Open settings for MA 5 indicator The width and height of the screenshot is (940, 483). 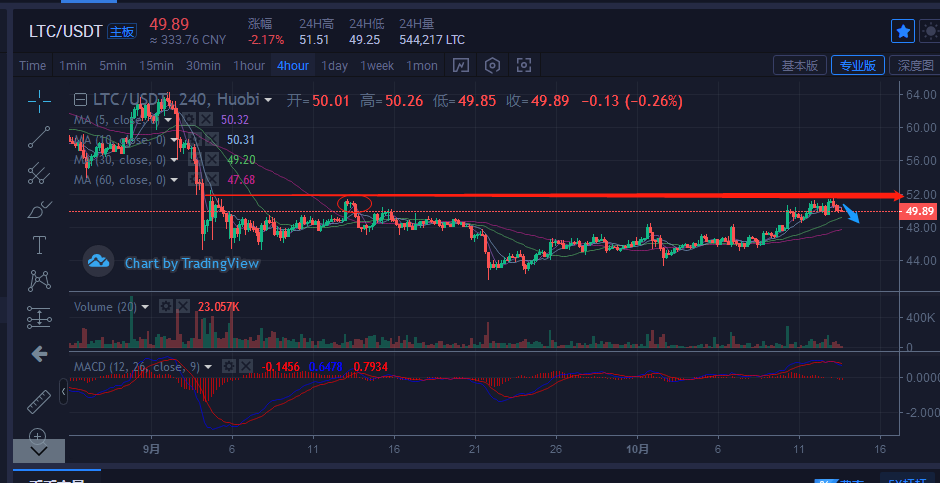[x=189, y=119]
